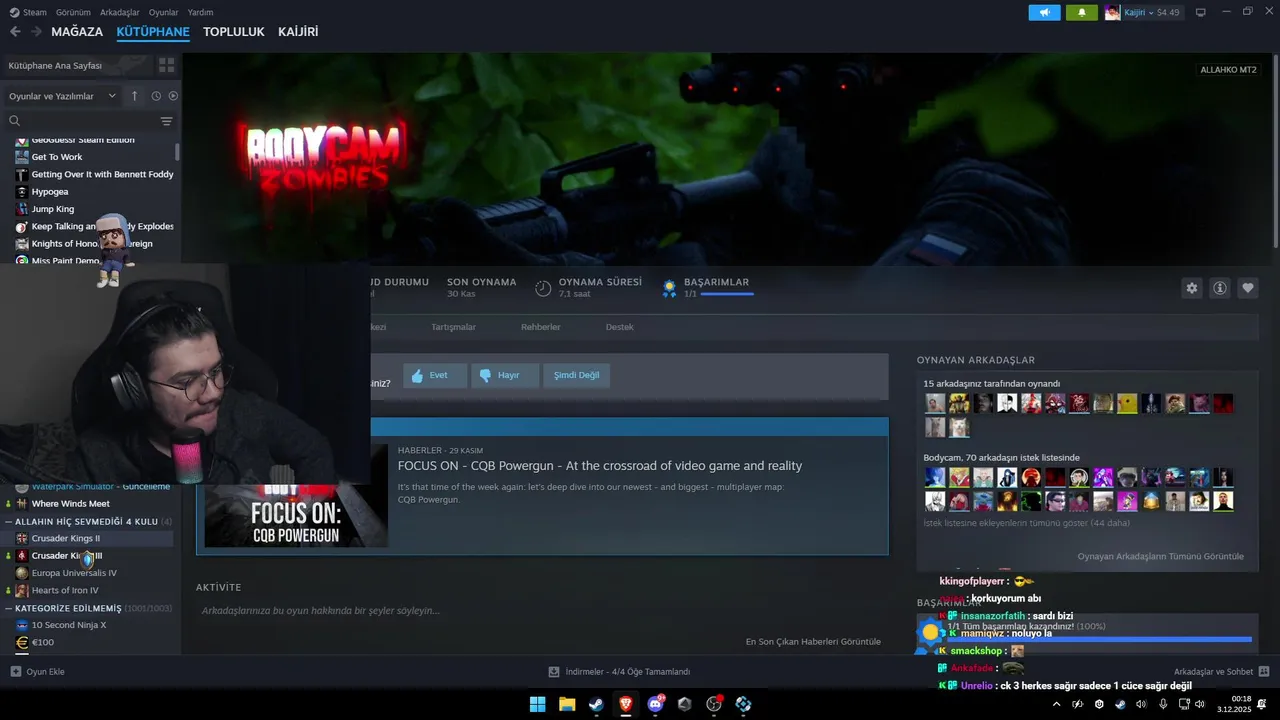Go to MAĞAZA tab
The height and width of the screenshot is (720, 1280).
(x=77, y=32)
